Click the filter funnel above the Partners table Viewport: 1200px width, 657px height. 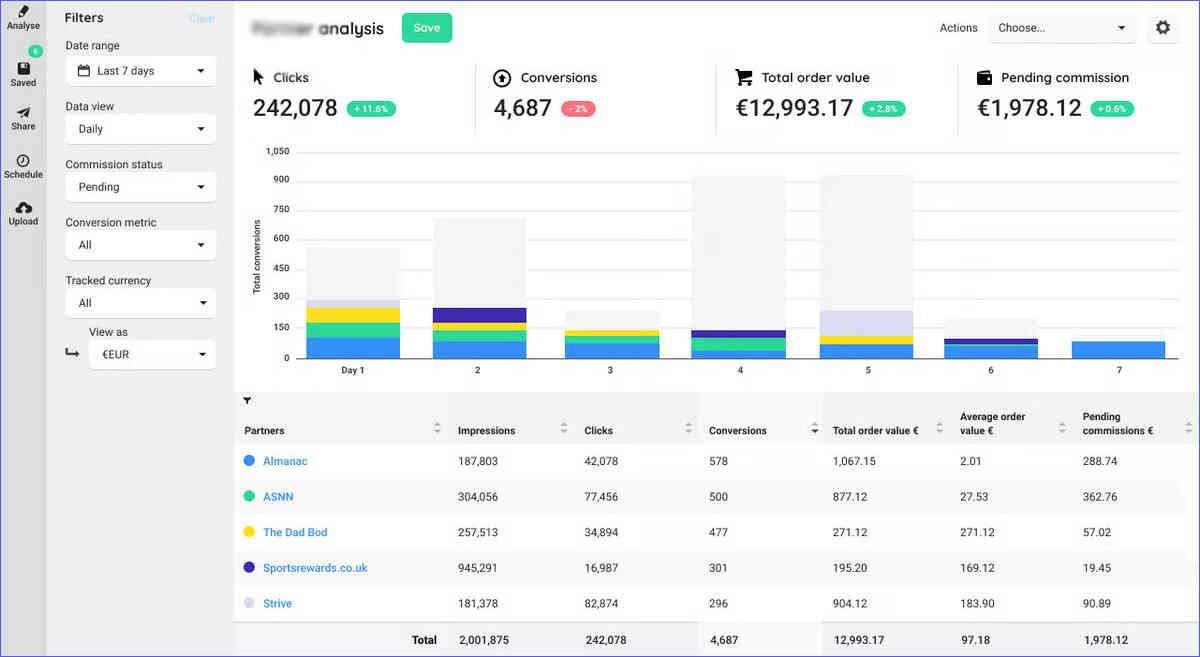point(247,400)
